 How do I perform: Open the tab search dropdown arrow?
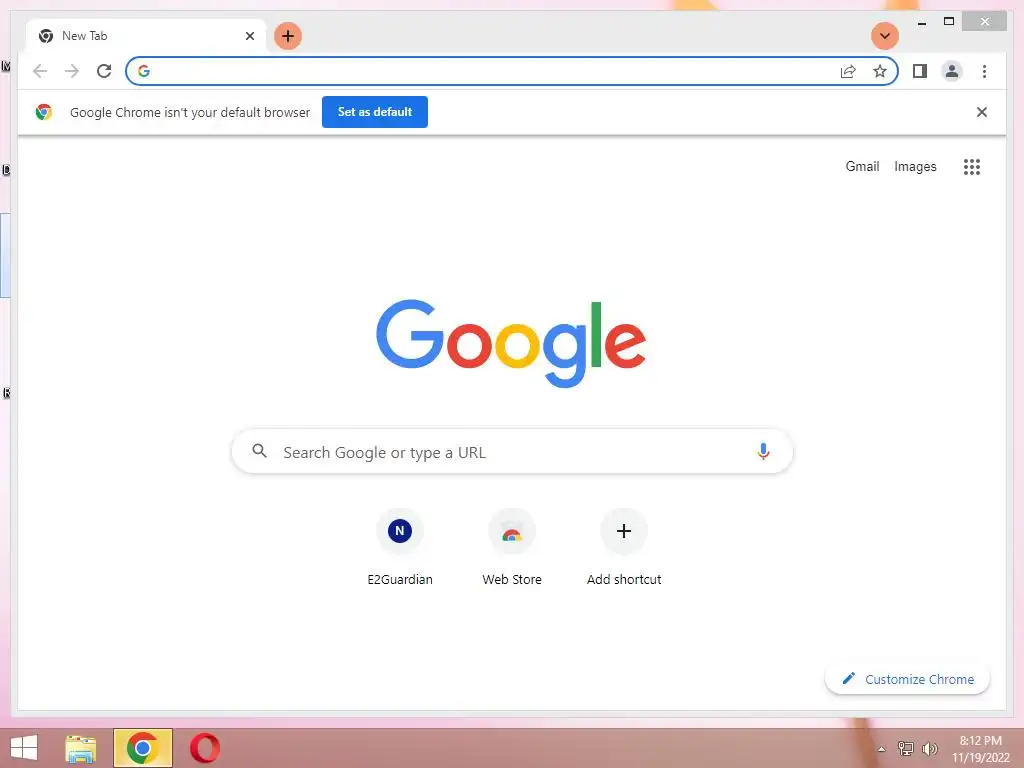[885, 36]
